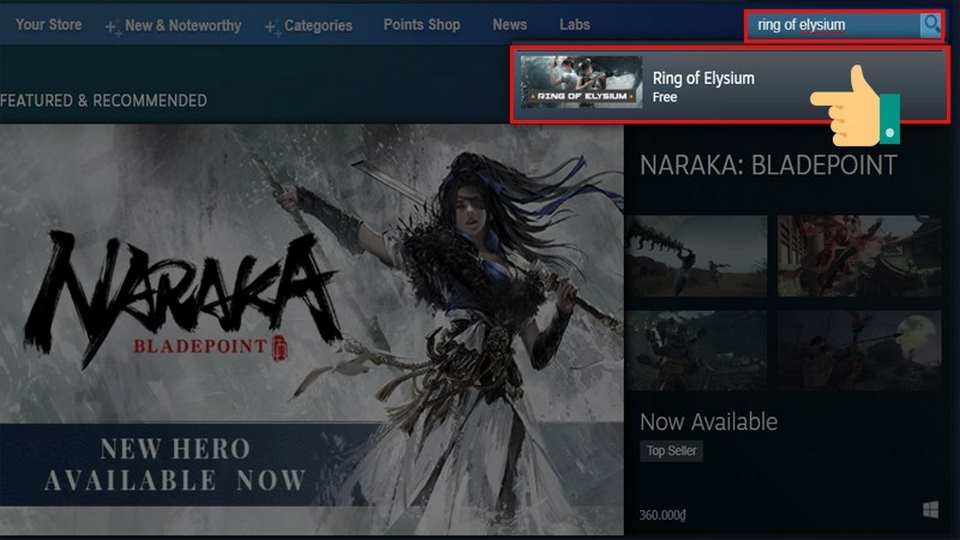
Task: View the bottom-left Naraka screenshot thumbnail
Action: tap(696, 350)
